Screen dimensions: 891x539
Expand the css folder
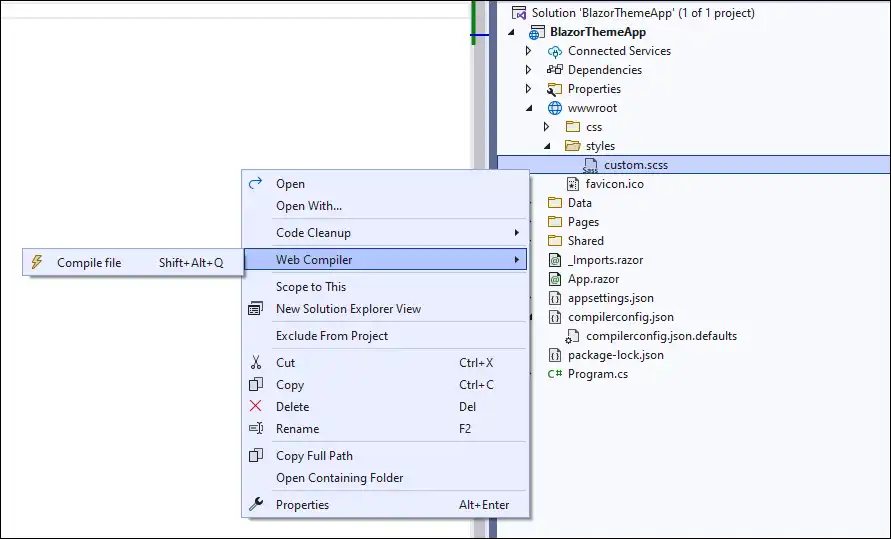[547, 127]
